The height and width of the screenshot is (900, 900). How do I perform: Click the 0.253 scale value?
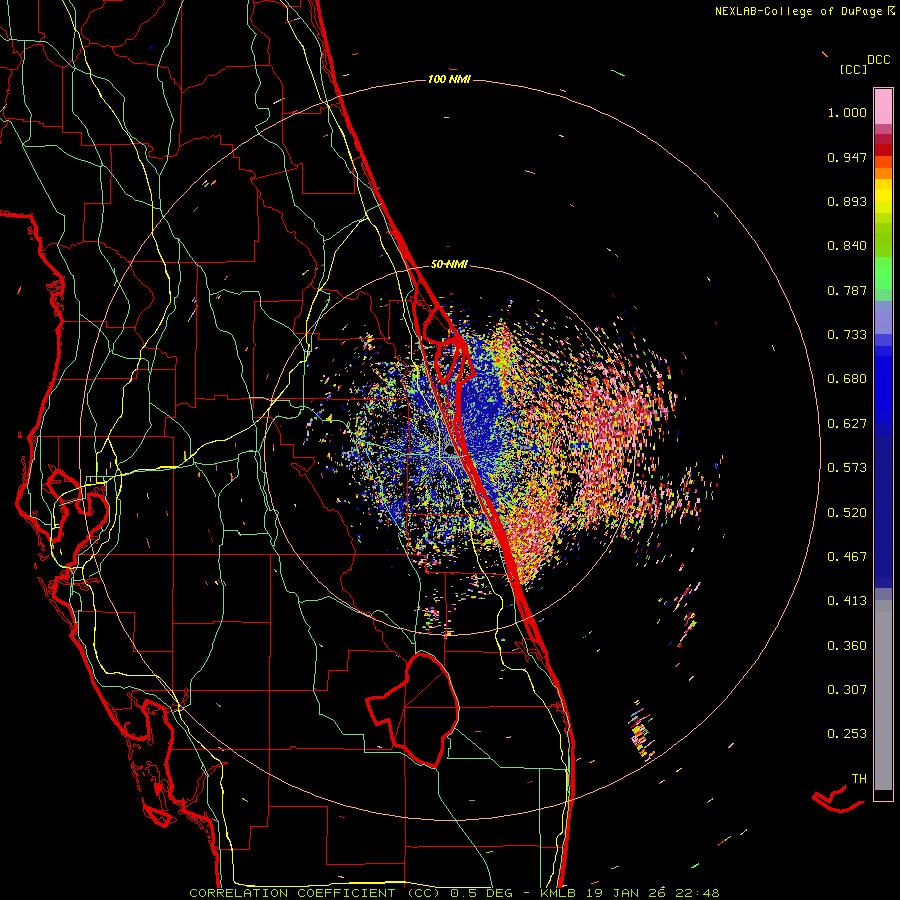[847, 734]
